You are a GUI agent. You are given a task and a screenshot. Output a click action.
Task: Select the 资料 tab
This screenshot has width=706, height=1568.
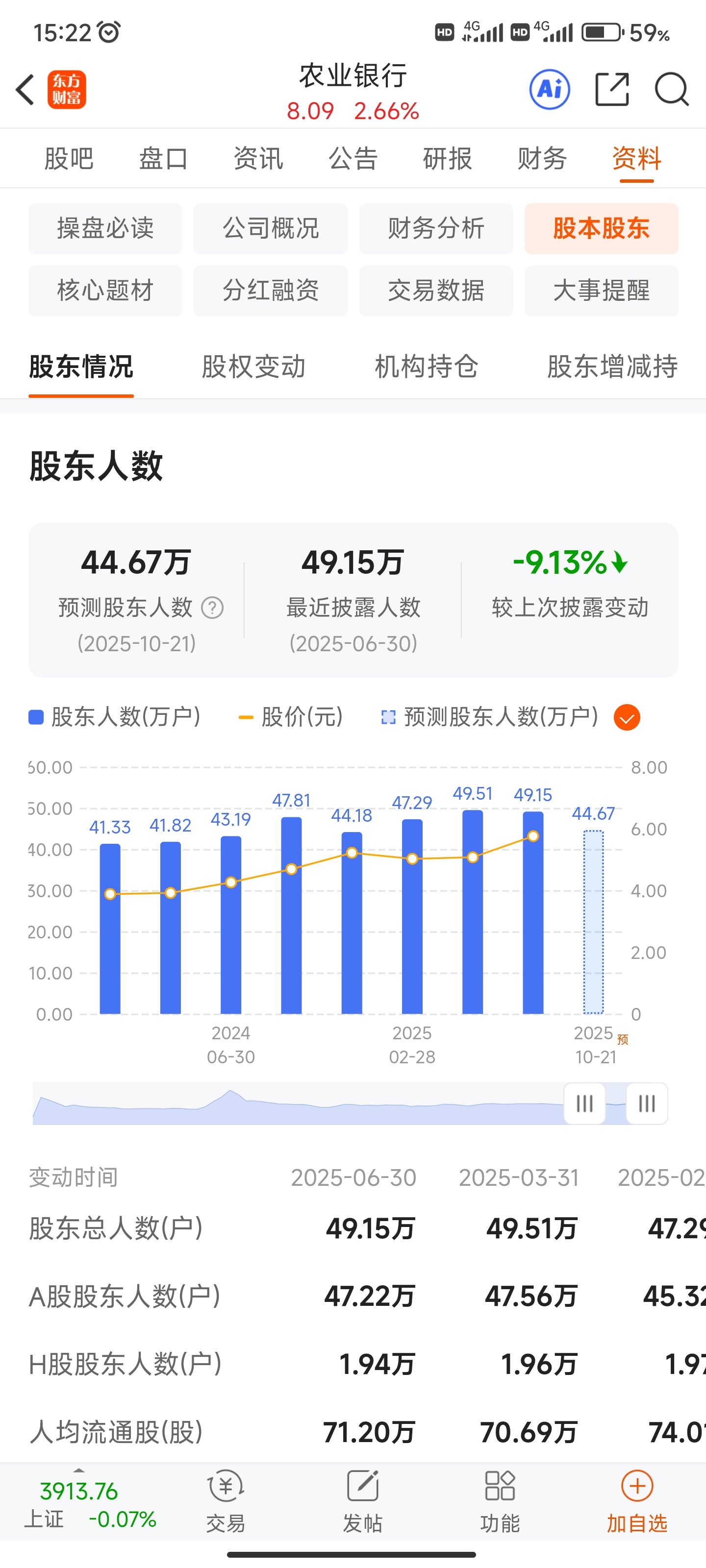[x=636, y=159]
